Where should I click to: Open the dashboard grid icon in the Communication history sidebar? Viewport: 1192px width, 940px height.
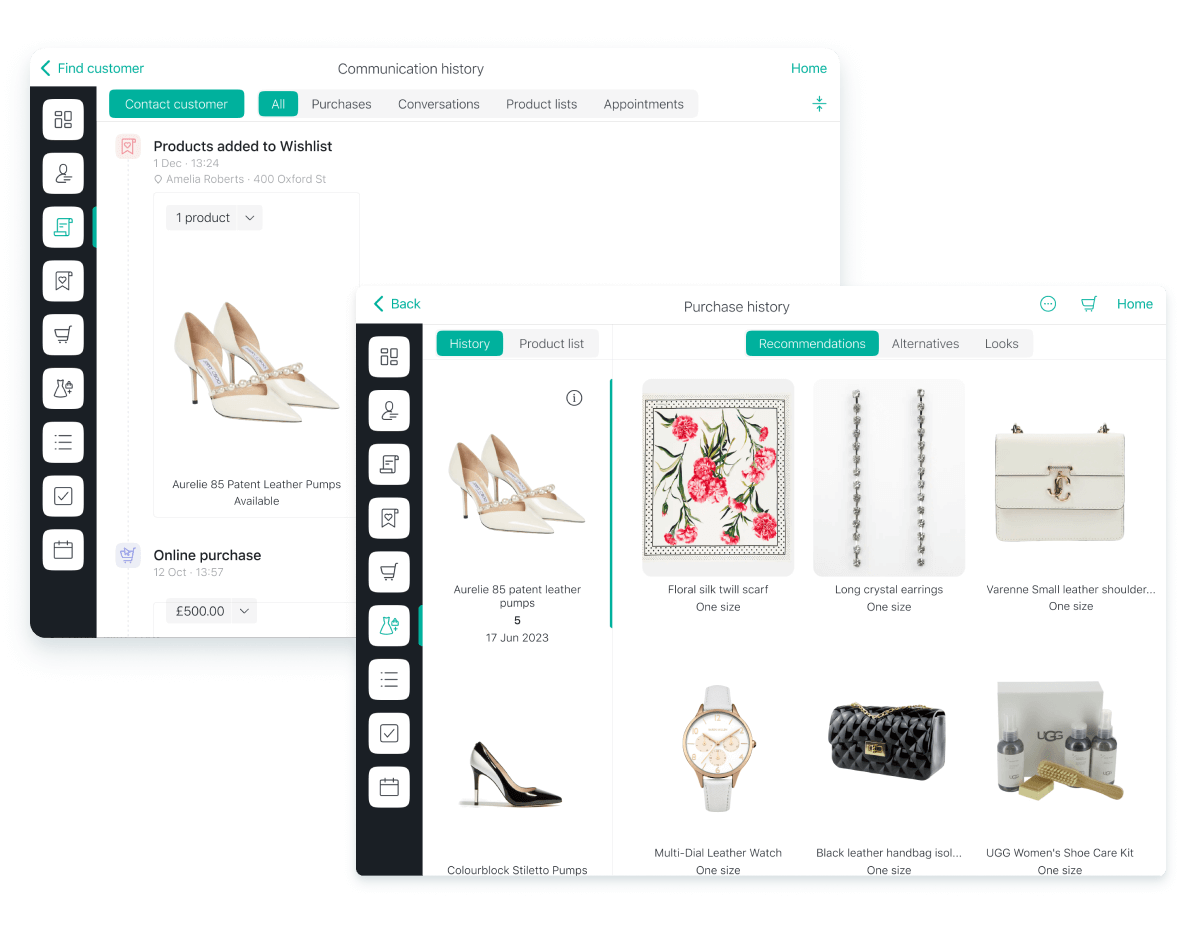tap(63, 120)
